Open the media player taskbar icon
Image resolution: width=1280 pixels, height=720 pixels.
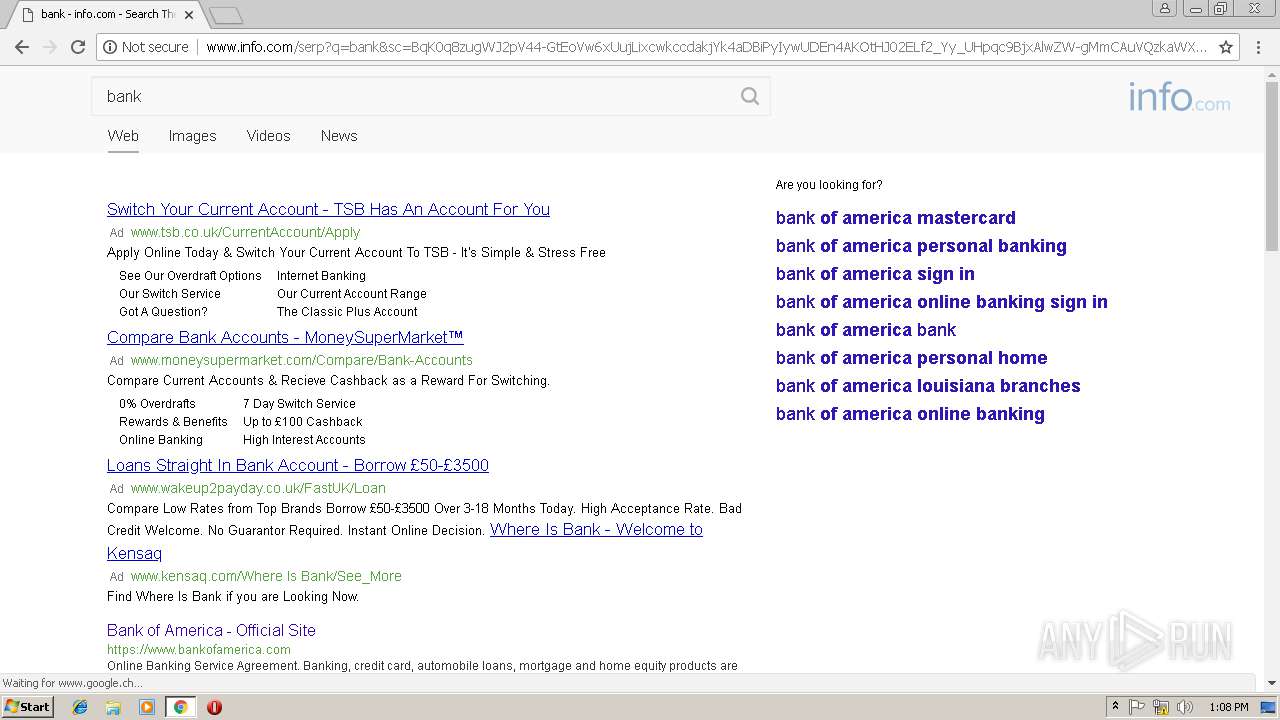pos(147,707)
